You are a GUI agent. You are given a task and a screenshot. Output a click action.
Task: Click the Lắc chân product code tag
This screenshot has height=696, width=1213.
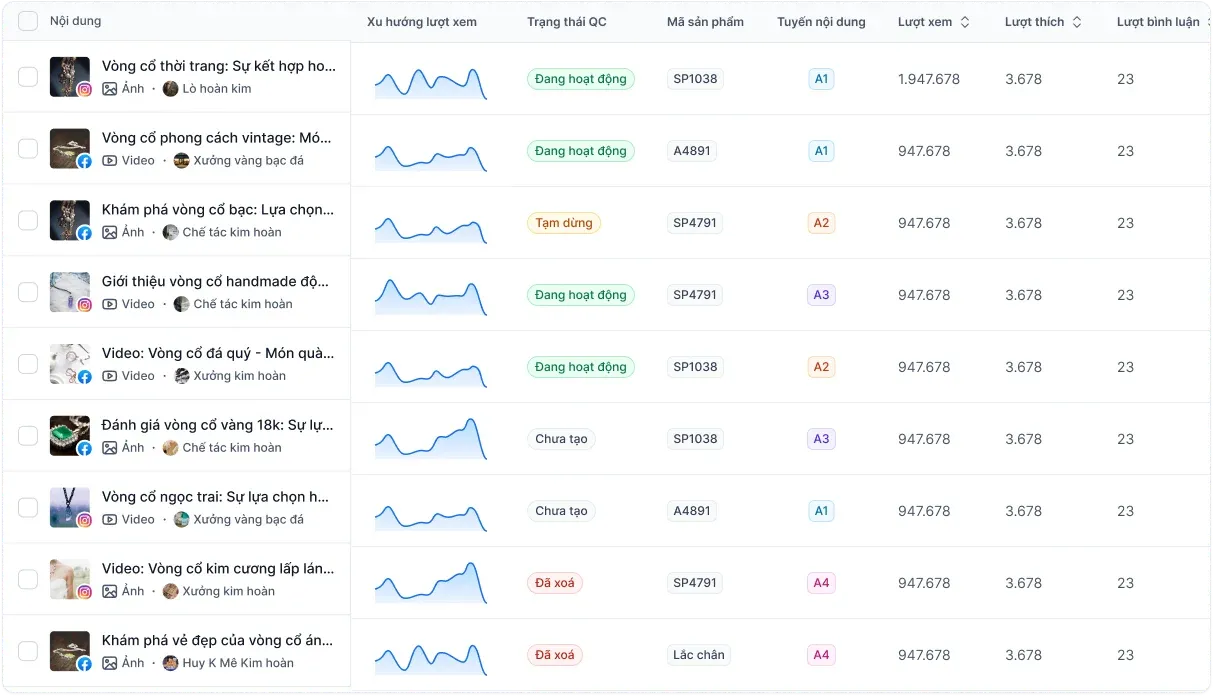click(698, 655)
